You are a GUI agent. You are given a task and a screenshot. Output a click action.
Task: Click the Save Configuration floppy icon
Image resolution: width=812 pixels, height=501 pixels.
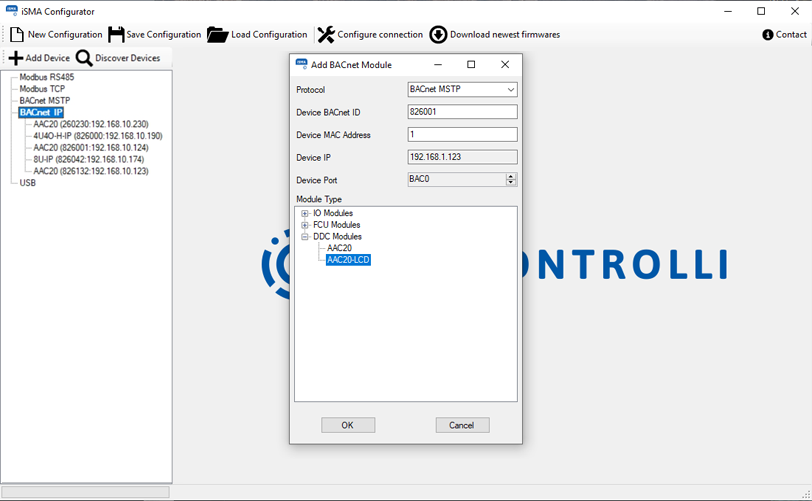coord(116,35)
